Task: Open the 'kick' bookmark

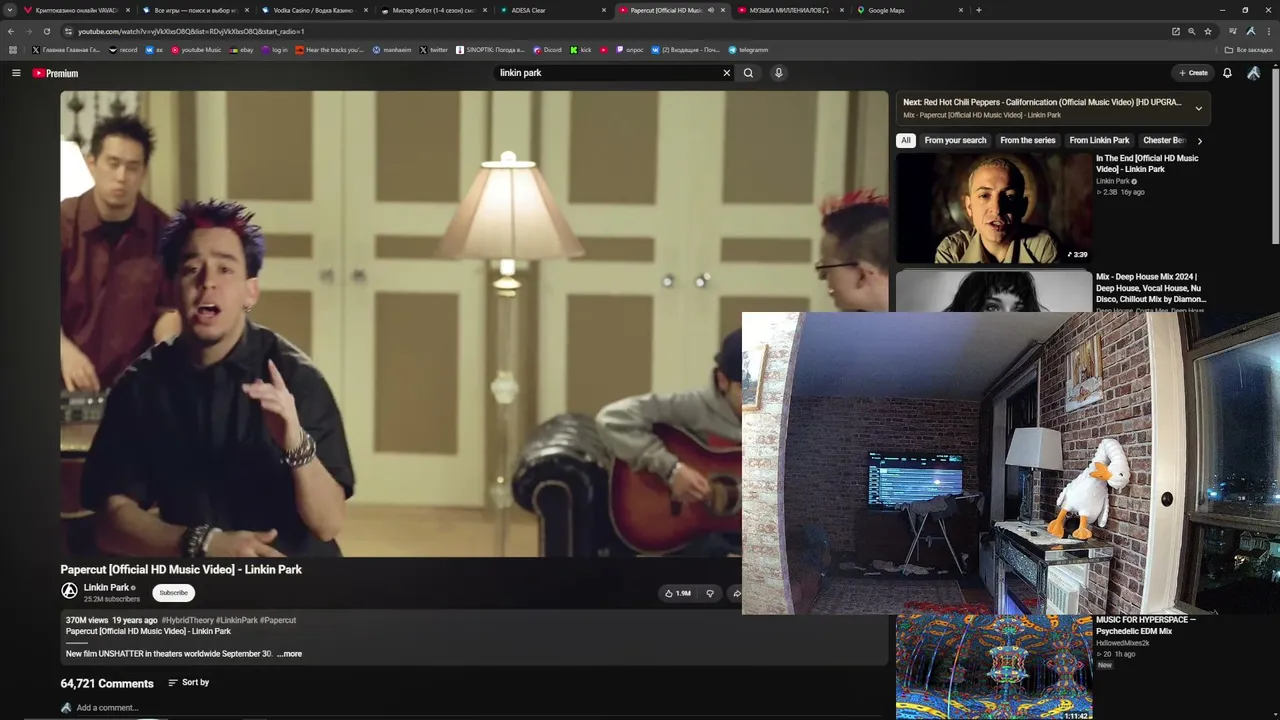Action: click(x=581, y=50)
